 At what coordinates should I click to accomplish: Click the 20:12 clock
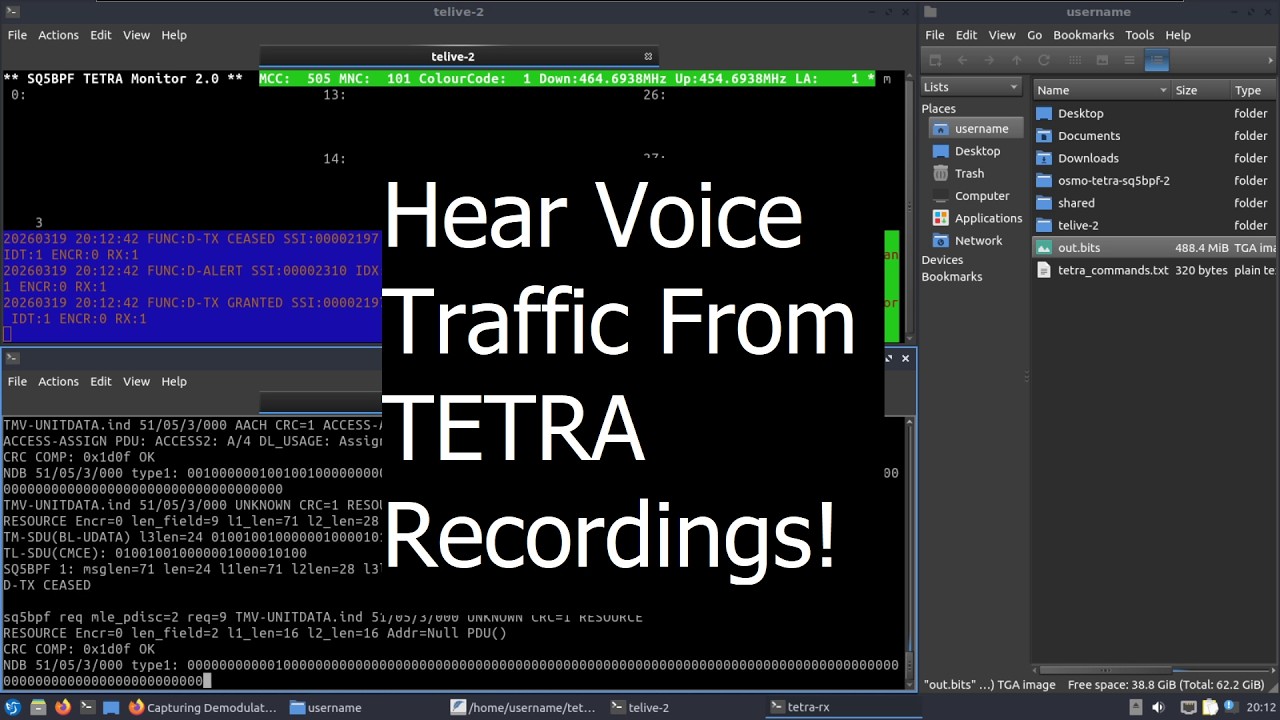pyautogui.click(x=1260, y=707)
